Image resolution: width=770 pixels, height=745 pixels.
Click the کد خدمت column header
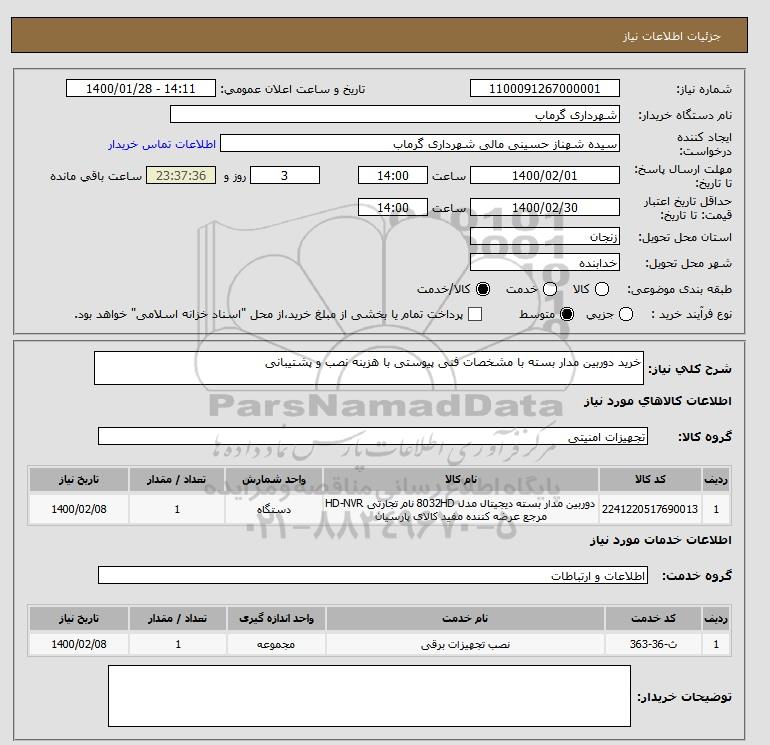[x=653, y=618]
